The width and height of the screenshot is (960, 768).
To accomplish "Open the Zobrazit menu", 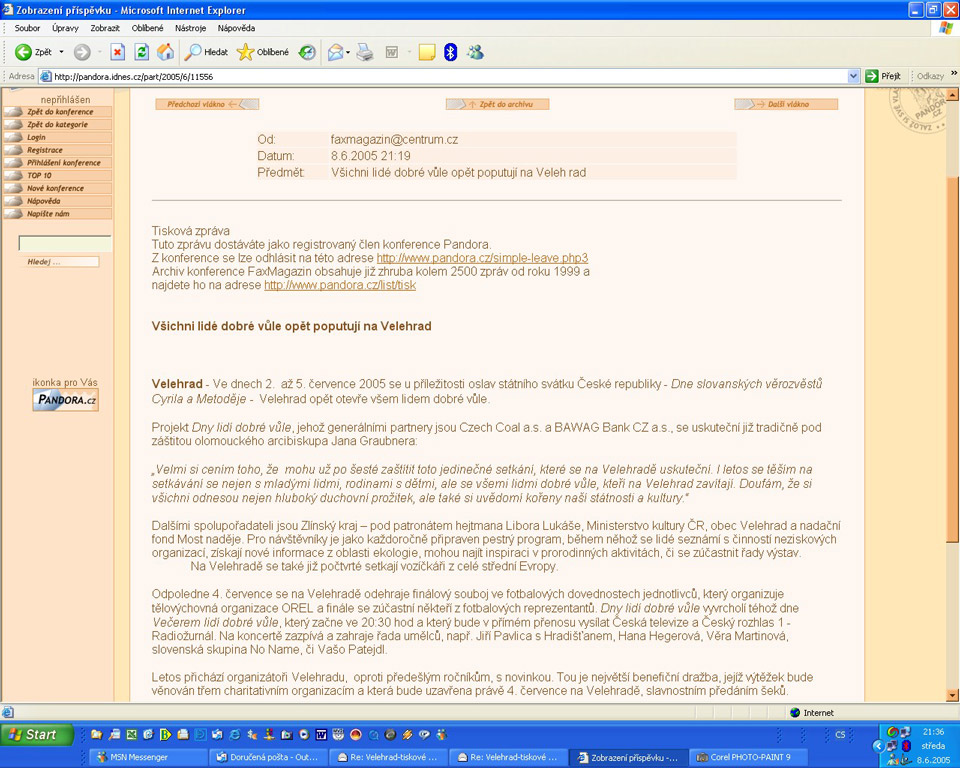I will (105, 28).
